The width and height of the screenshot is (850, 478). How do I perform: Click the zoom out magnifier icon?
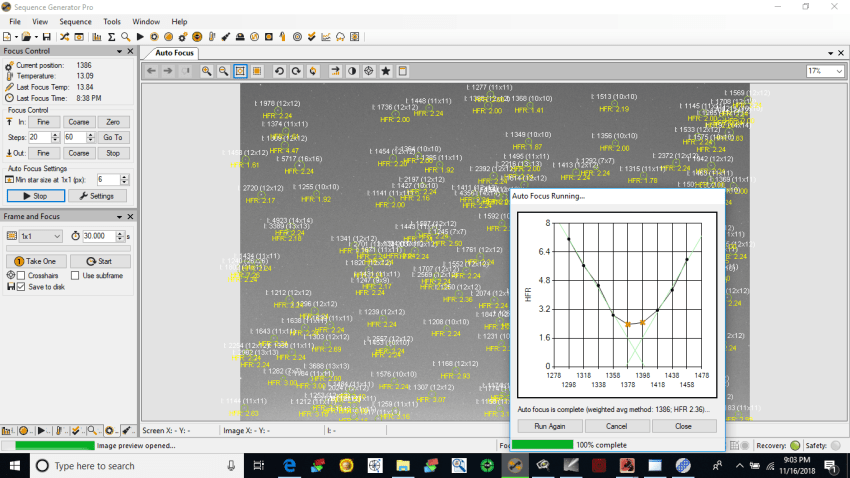click(222, 71)
